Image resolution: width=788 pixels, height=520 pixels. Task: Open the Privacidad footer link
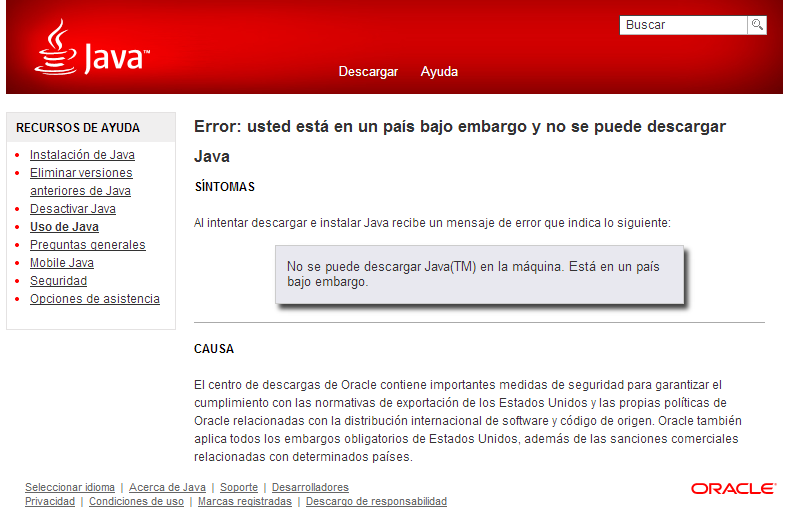[50, 501]
